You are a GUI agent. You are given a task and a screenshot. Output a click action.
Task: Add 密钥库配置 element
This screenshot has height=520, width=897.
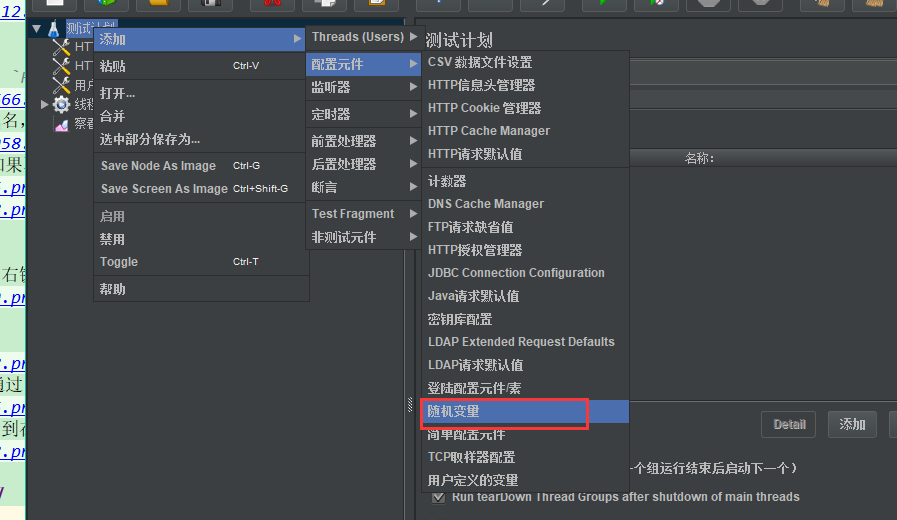tap(525, 319)
